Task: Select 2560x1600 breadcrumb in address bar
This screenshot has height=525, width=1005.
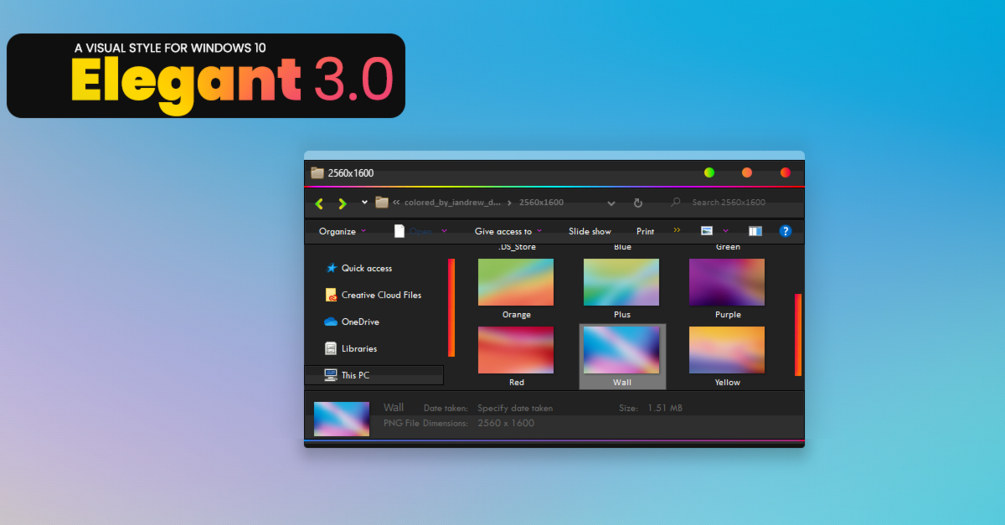Action: 541,202
